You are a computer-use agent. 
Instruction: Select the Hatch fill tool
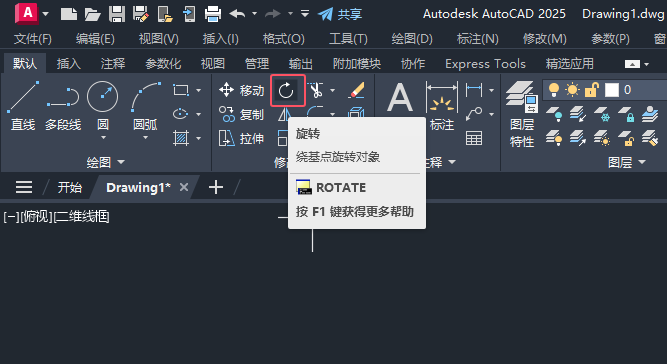181,138
